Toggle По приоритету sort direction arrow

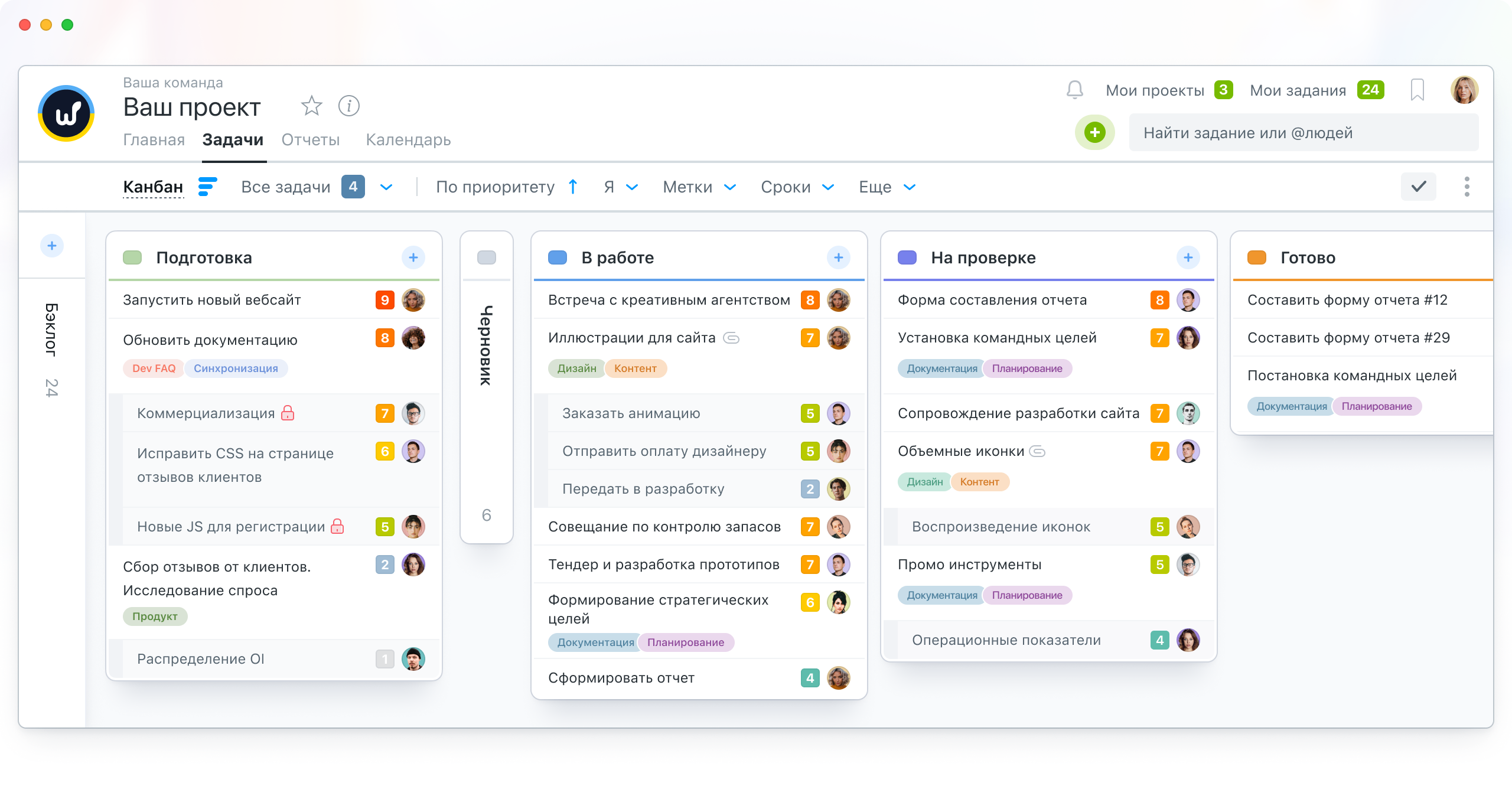(x=572, y=187)
